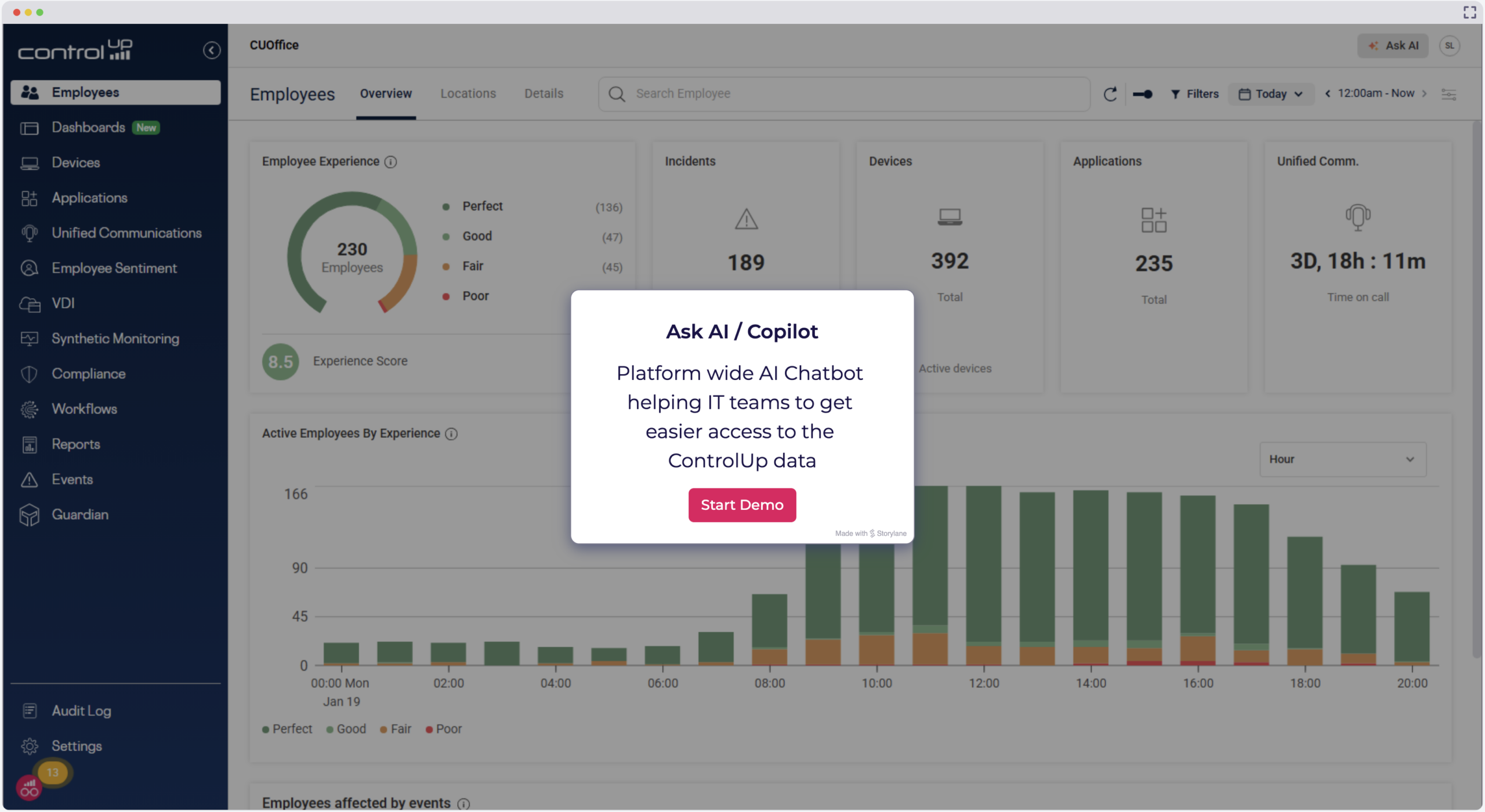Switch to the Details tab
This screenshot has height=812, width=1485.
[544, 93]
